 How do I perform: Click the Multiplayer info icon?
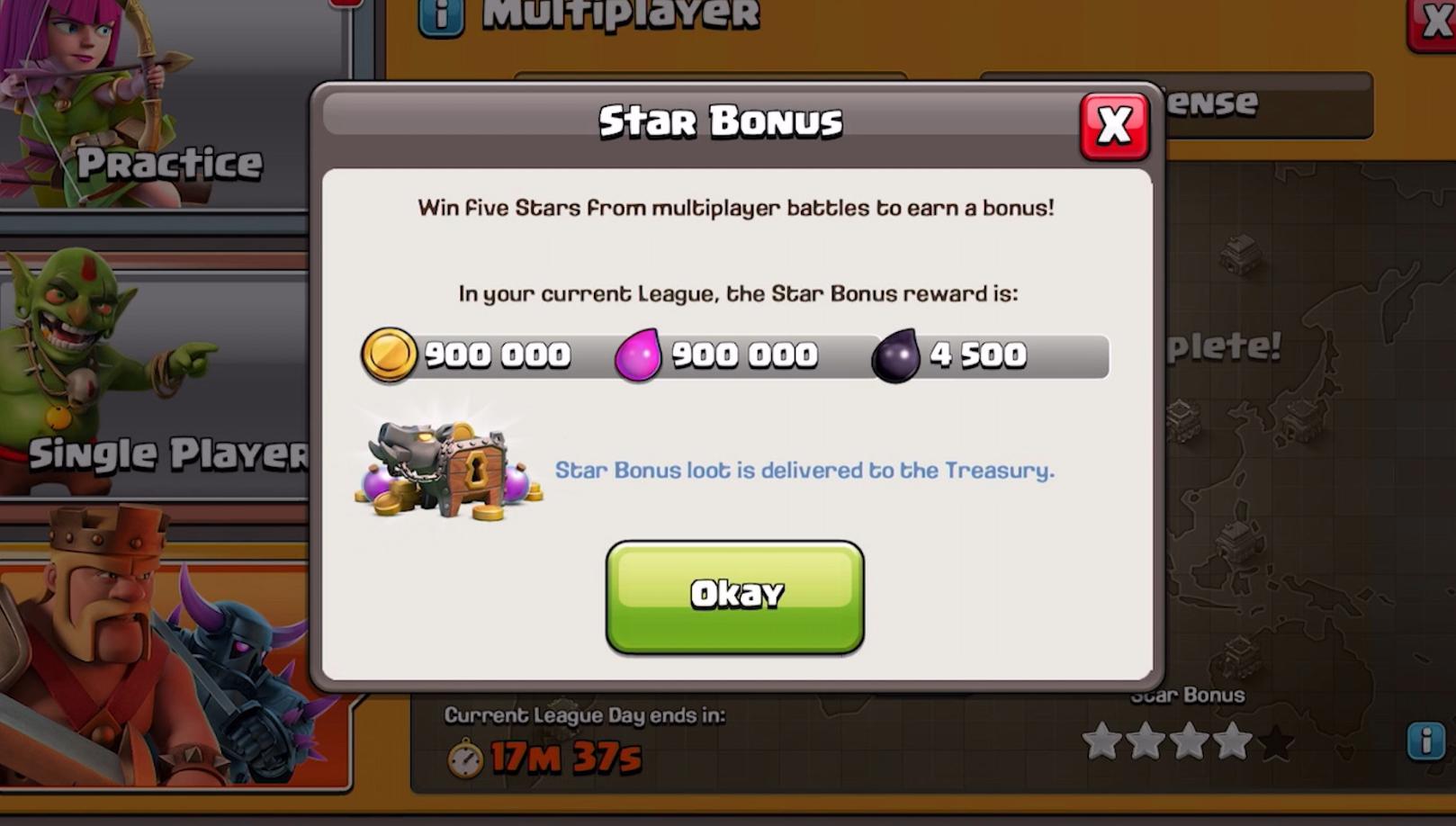coord(441,16)
